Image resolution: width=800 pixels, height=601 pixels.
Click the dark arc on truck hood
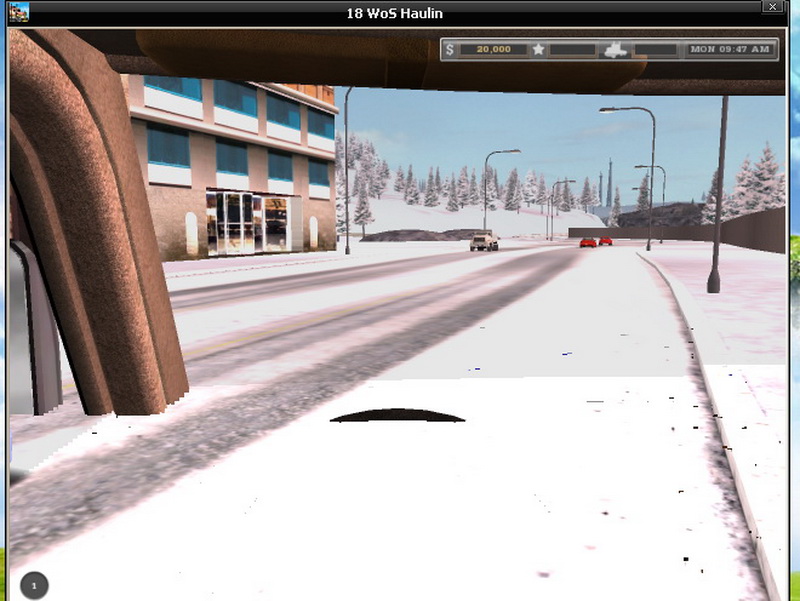[x=397, y=415]
